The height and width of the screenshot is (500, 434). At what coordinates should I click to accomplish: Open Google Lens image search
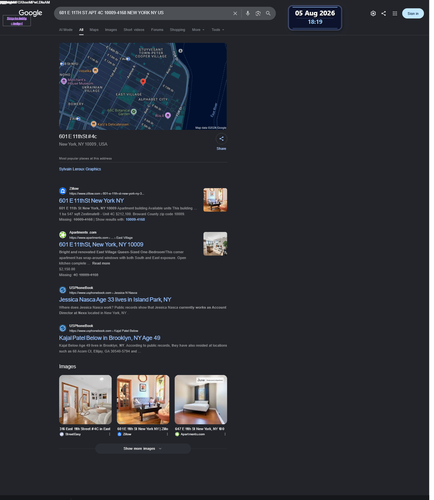pyautogui.click(x=258, y=13)
